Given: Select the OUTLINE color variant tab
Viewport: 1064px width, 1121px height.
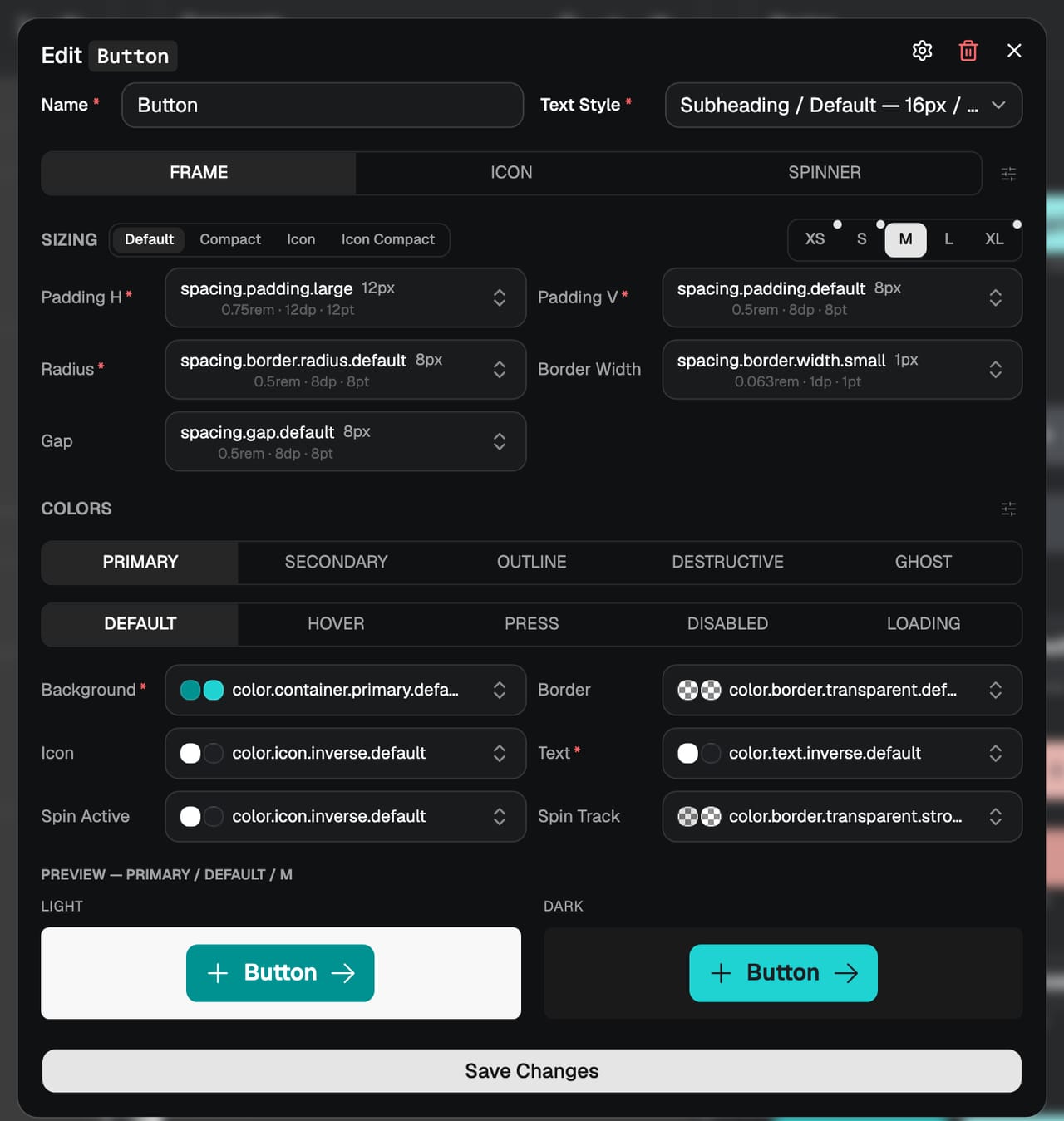Looking at the screenshot, I should coord(532,563).
